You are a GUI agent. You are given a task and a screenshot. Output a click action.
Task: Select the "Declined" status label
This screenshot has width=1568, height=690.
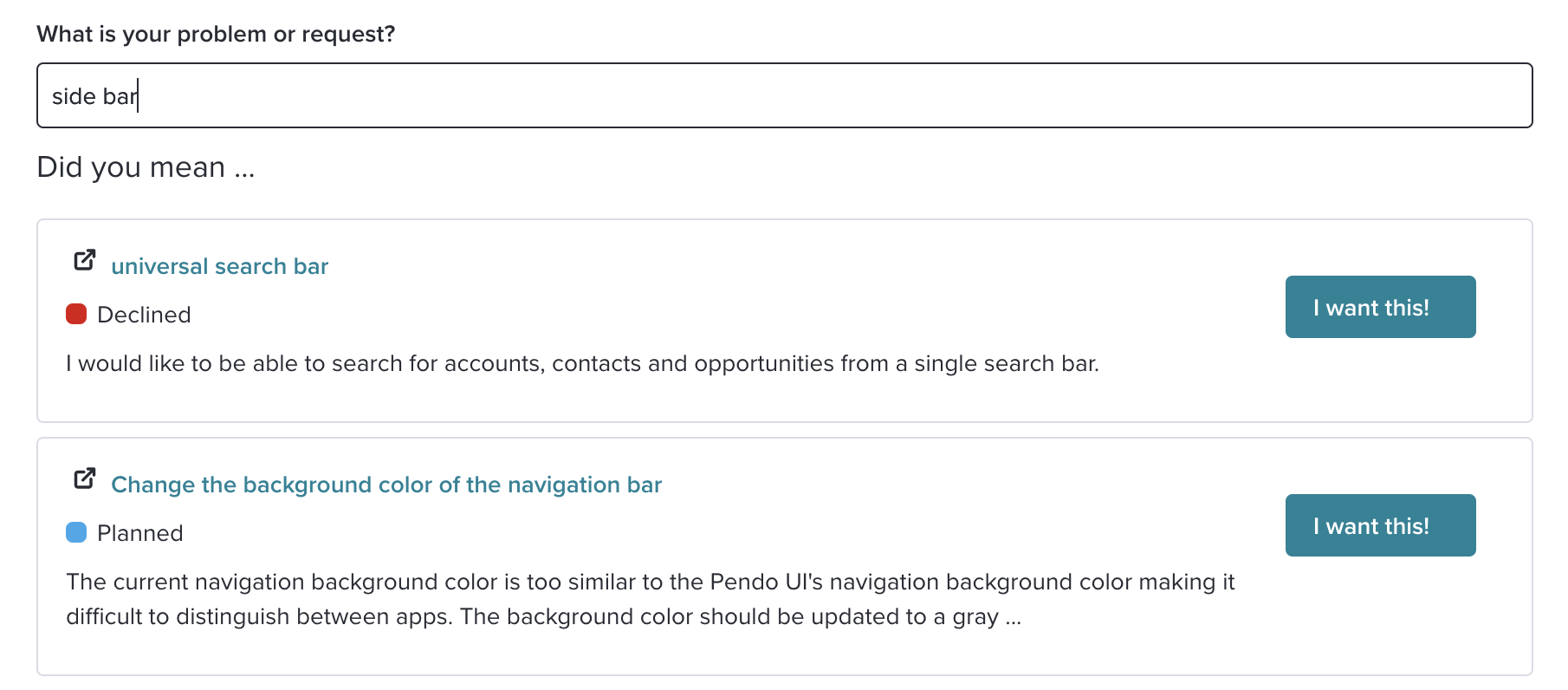click(x=144, y=315)
